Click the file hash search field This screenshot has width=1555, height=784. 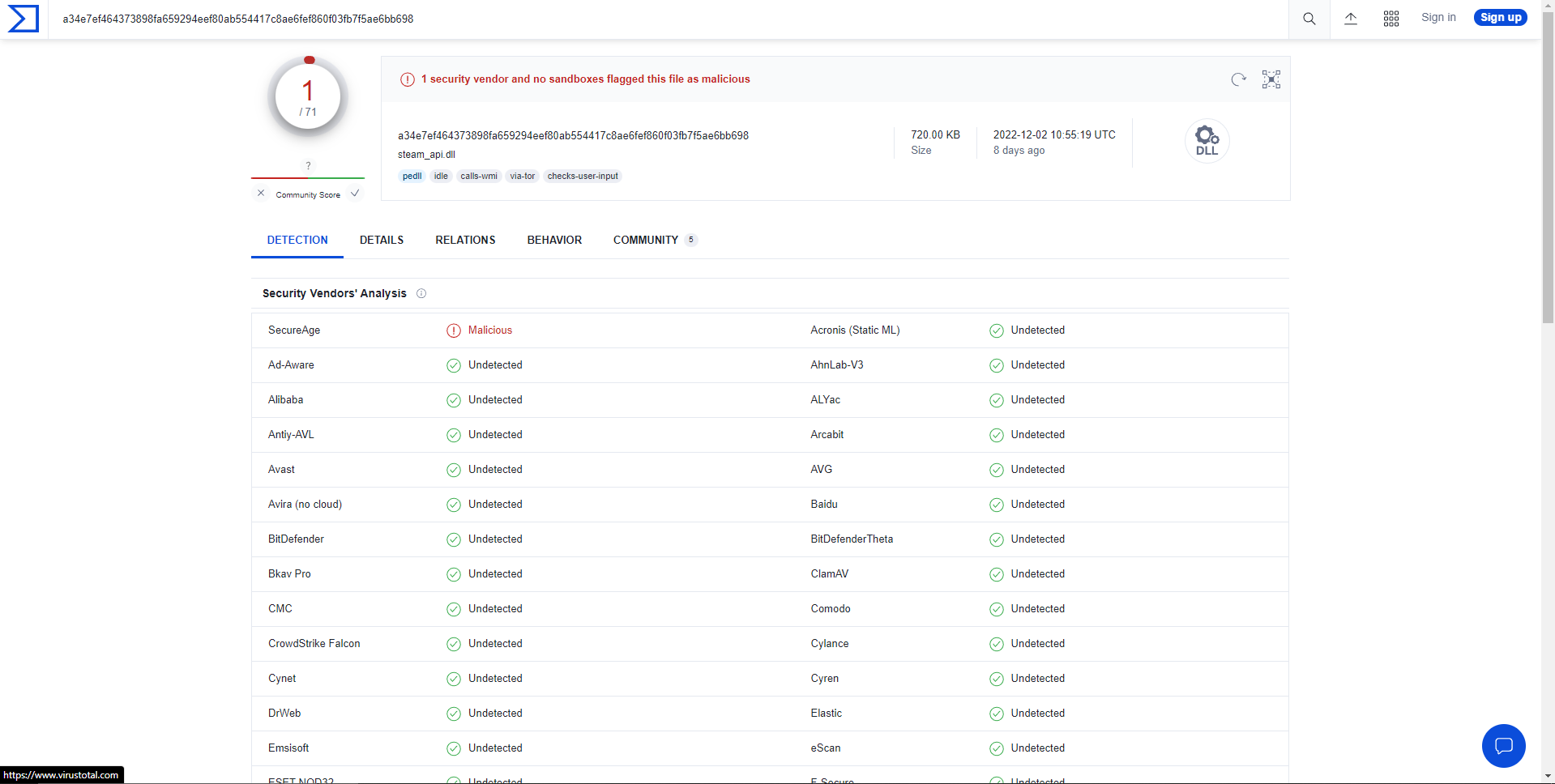[648, 19]
